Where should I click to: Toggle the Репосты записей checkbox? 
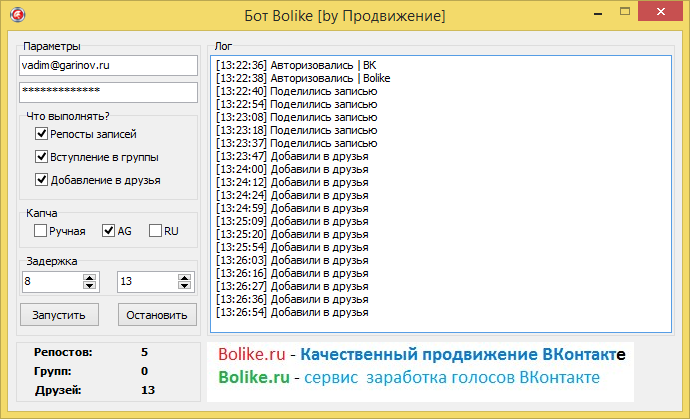coord(41,133)
